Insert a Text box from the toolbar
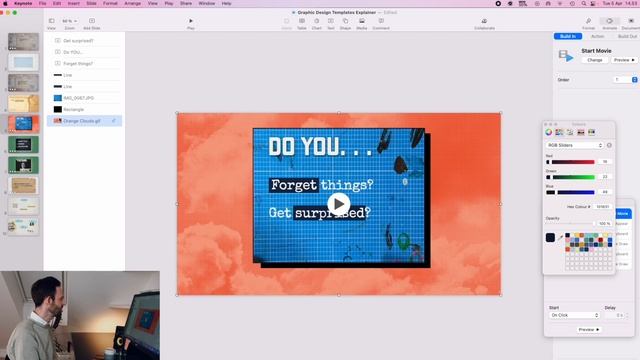Screen dimensions: 640x360 331,21
